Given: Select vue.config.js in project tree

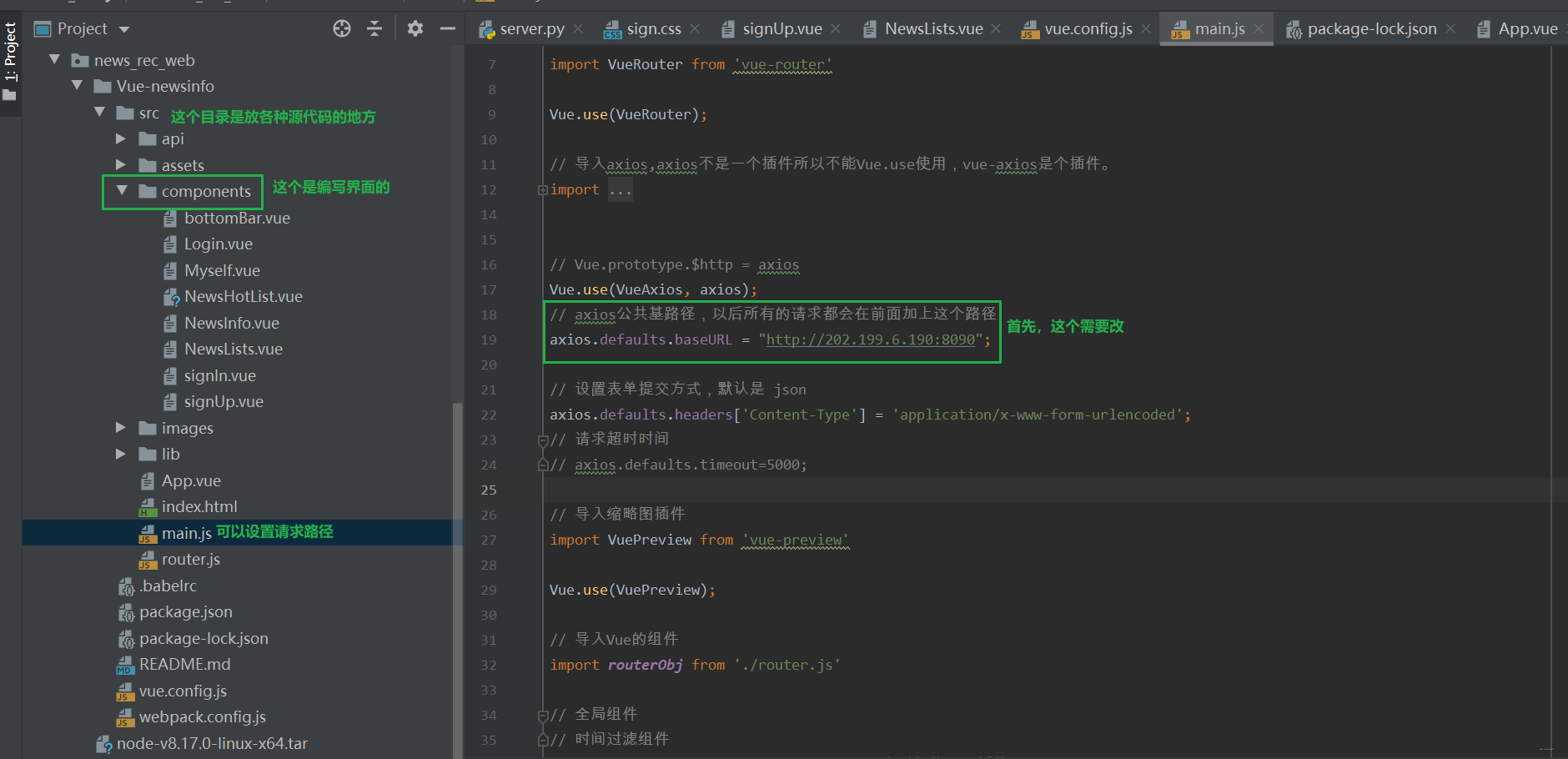Looking at the screenshot, I should [x=183, y=691].
